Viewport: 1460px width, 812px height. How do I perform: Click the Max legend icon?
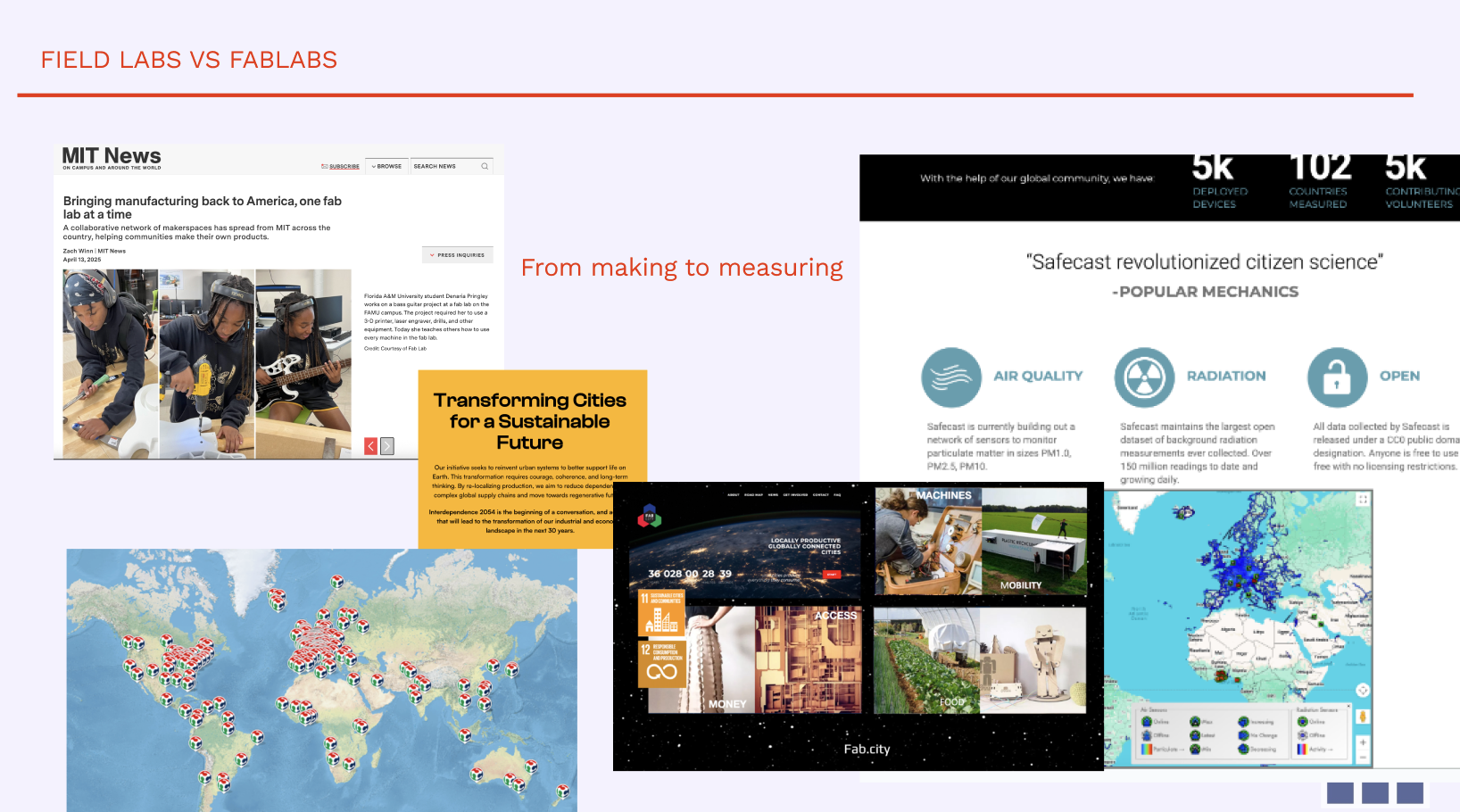click(1195, 722)
